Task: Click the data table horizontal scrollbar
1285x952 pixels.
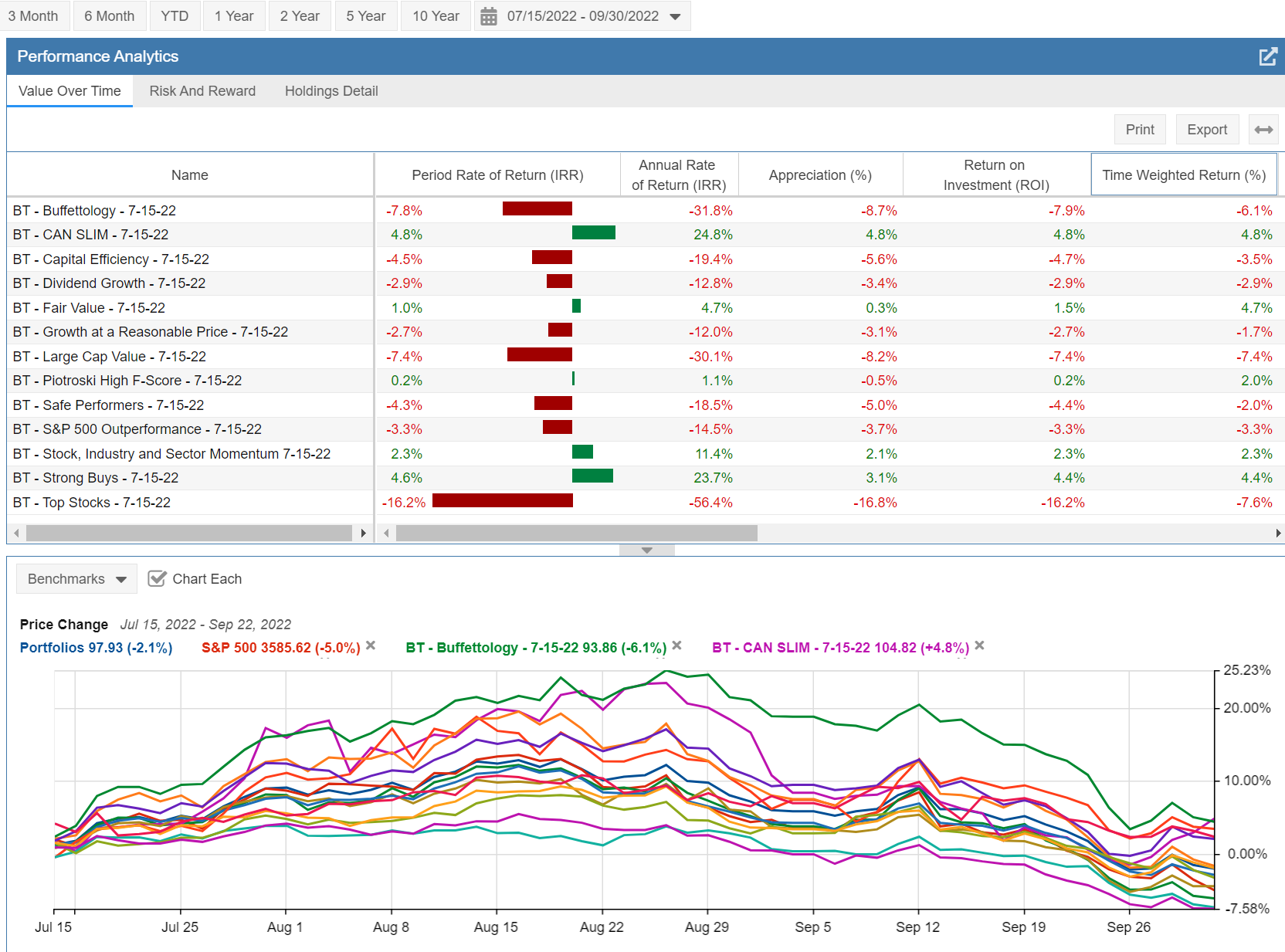Action: pyautogui.click(x=576, y=534)
